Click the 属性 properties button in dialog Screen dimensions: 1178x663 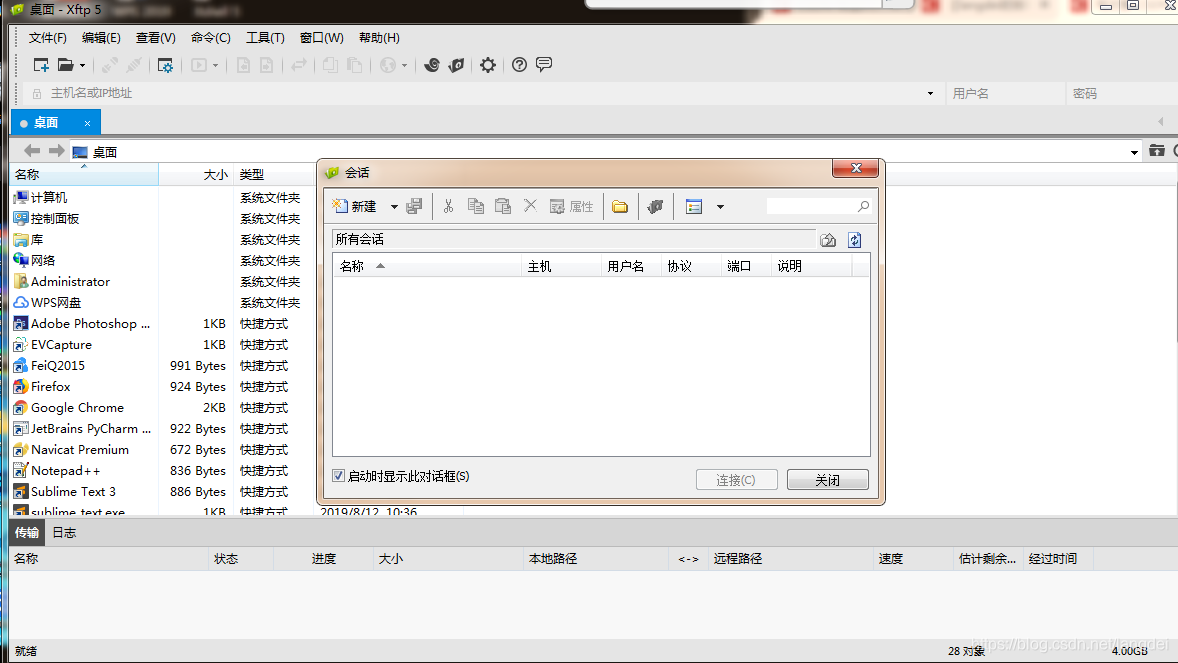(x=571, y=207)
